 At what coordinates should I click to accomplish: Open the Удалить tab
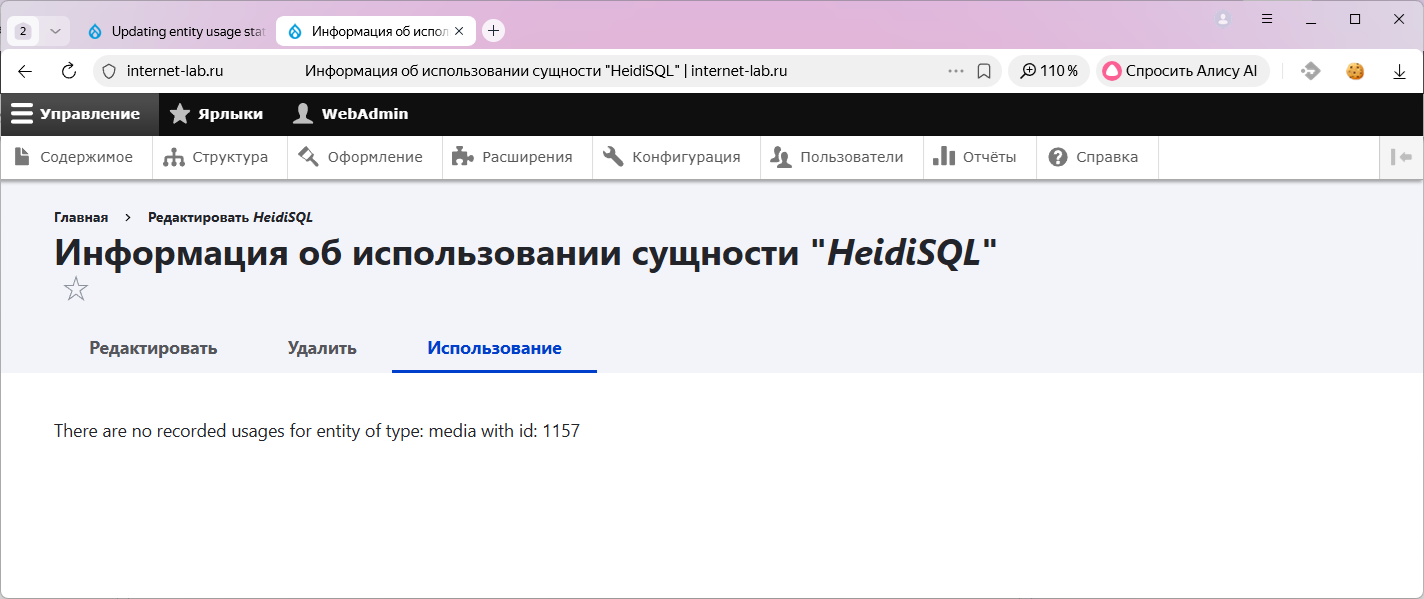pyautogui.click(x=322, y=348)
